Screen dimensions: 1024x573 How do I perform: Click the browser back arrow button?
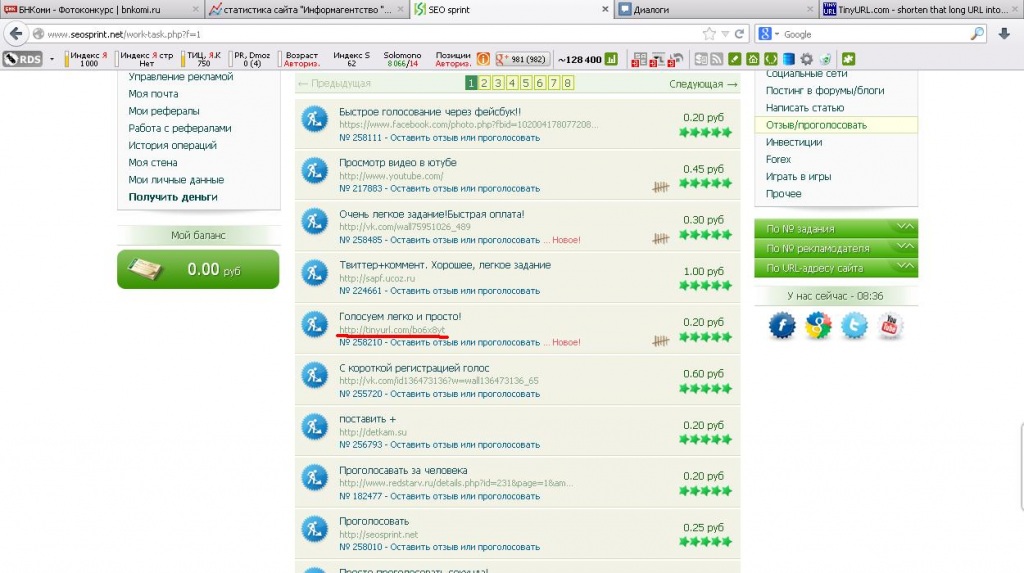[16, 34]
